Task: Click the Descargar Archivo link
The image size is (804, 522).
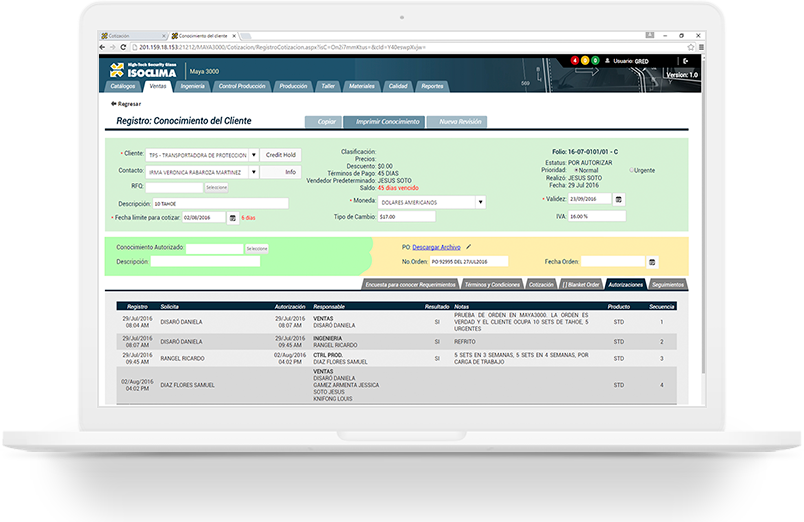Action: tap(436, 247)
